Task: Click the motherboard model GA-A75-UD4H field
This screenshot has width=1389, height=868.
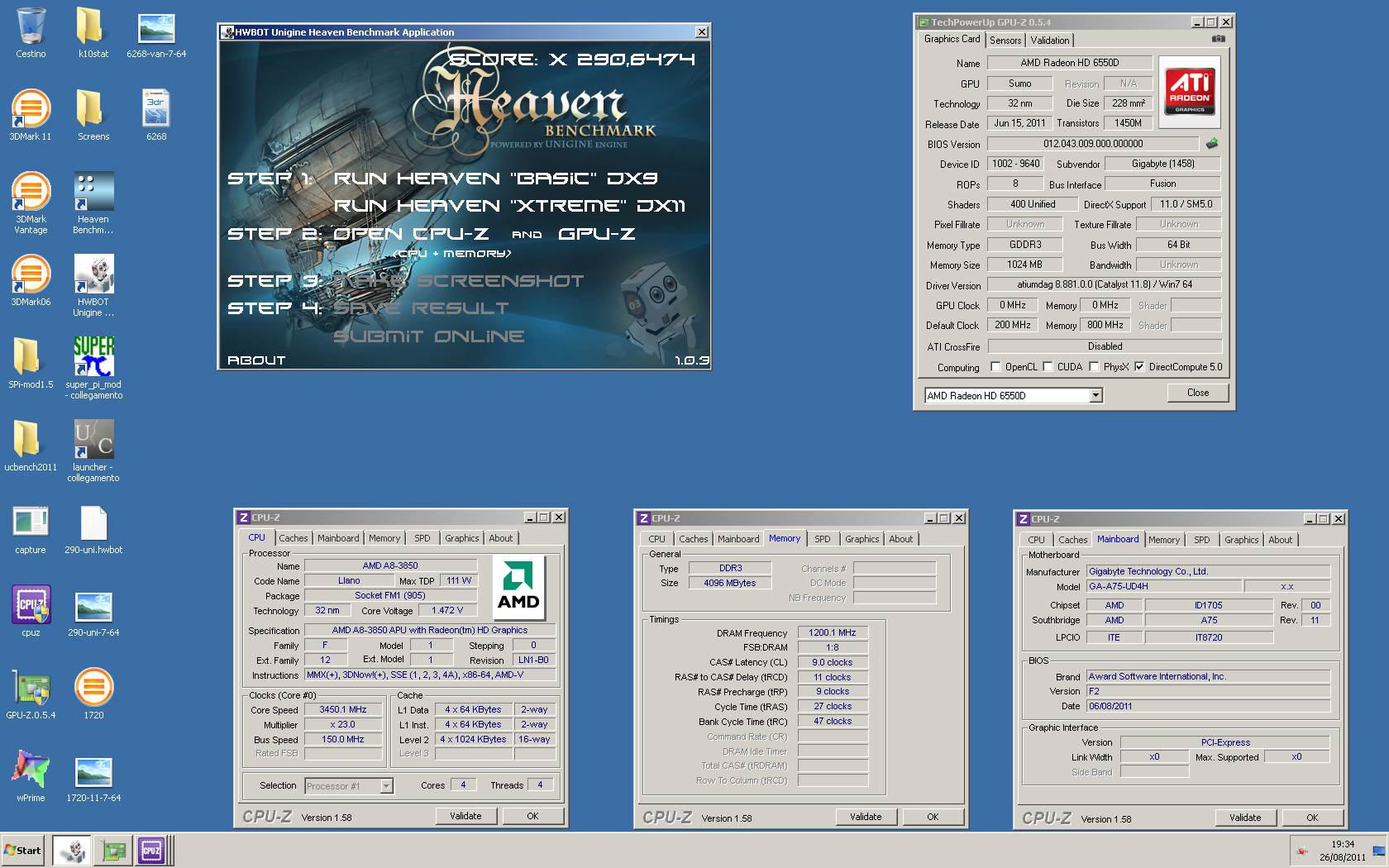Action: [1163, 586]
